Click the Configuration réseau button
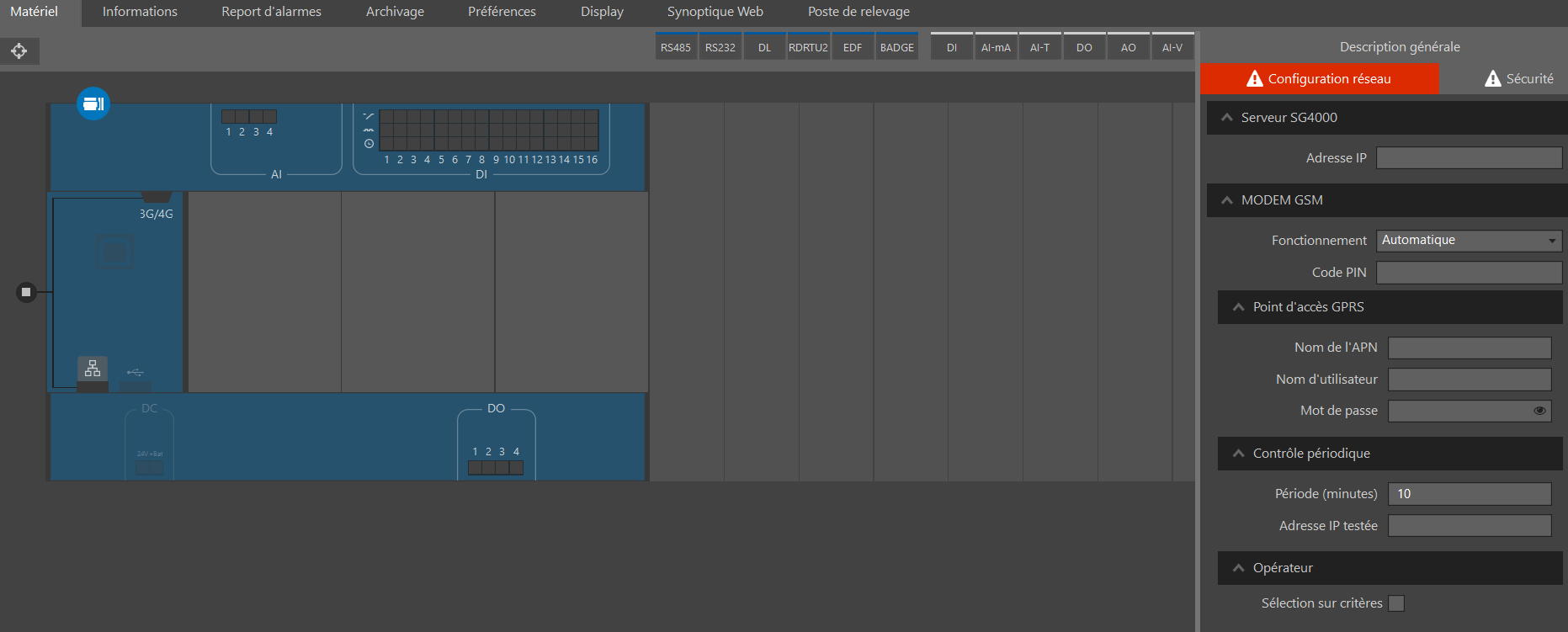Screen dimensions: 1568x632 point(1319,78)
